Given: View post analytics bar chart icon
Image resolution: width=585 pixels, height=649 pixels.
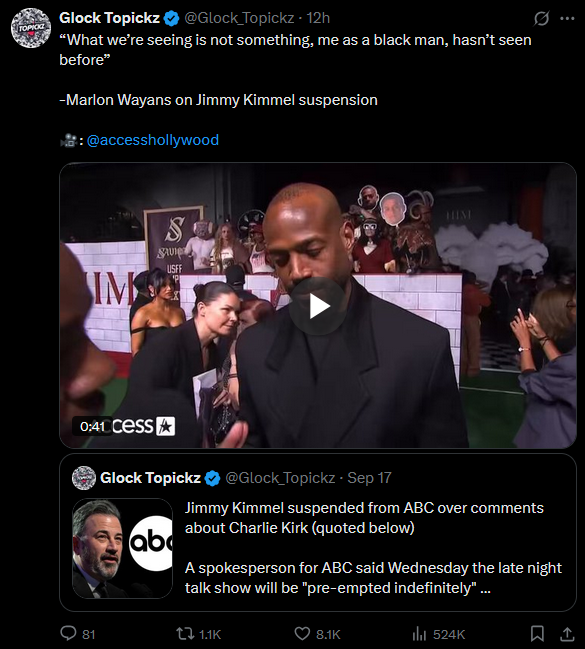Looking at the screenshot, I should [419, 634].
